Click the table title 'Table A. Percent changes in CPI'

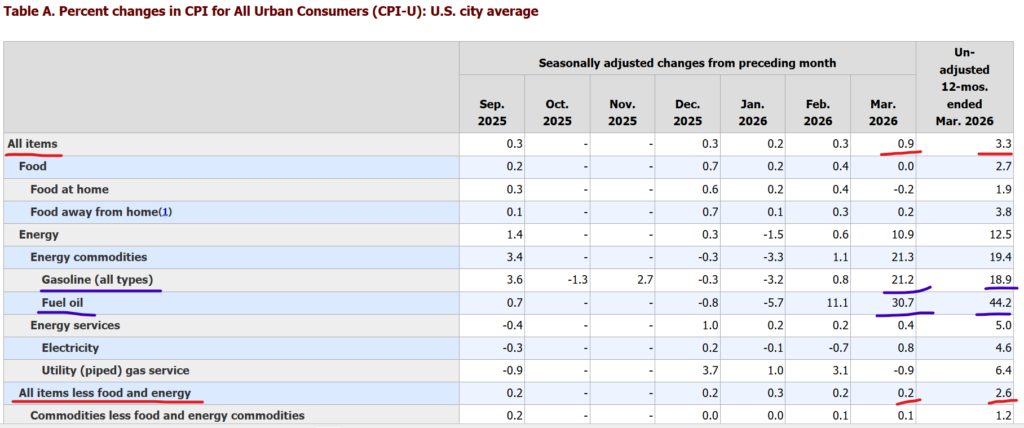(272, 12)
